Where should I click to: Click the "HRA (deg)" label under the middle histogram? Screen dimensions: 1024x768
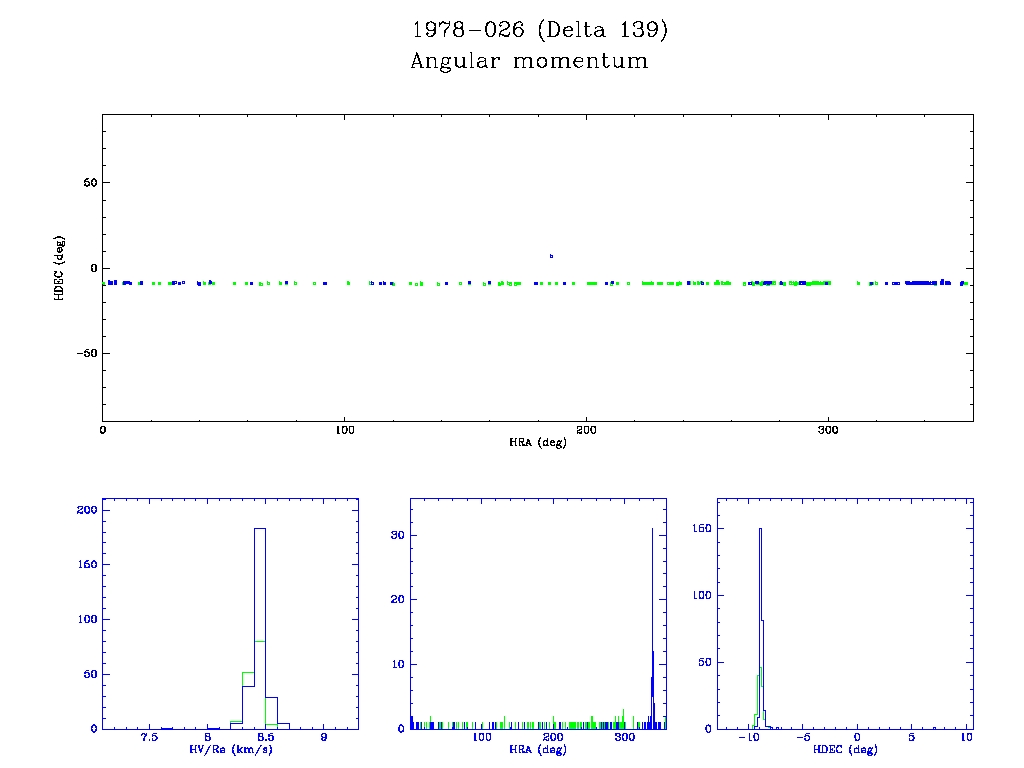(537, 749)
